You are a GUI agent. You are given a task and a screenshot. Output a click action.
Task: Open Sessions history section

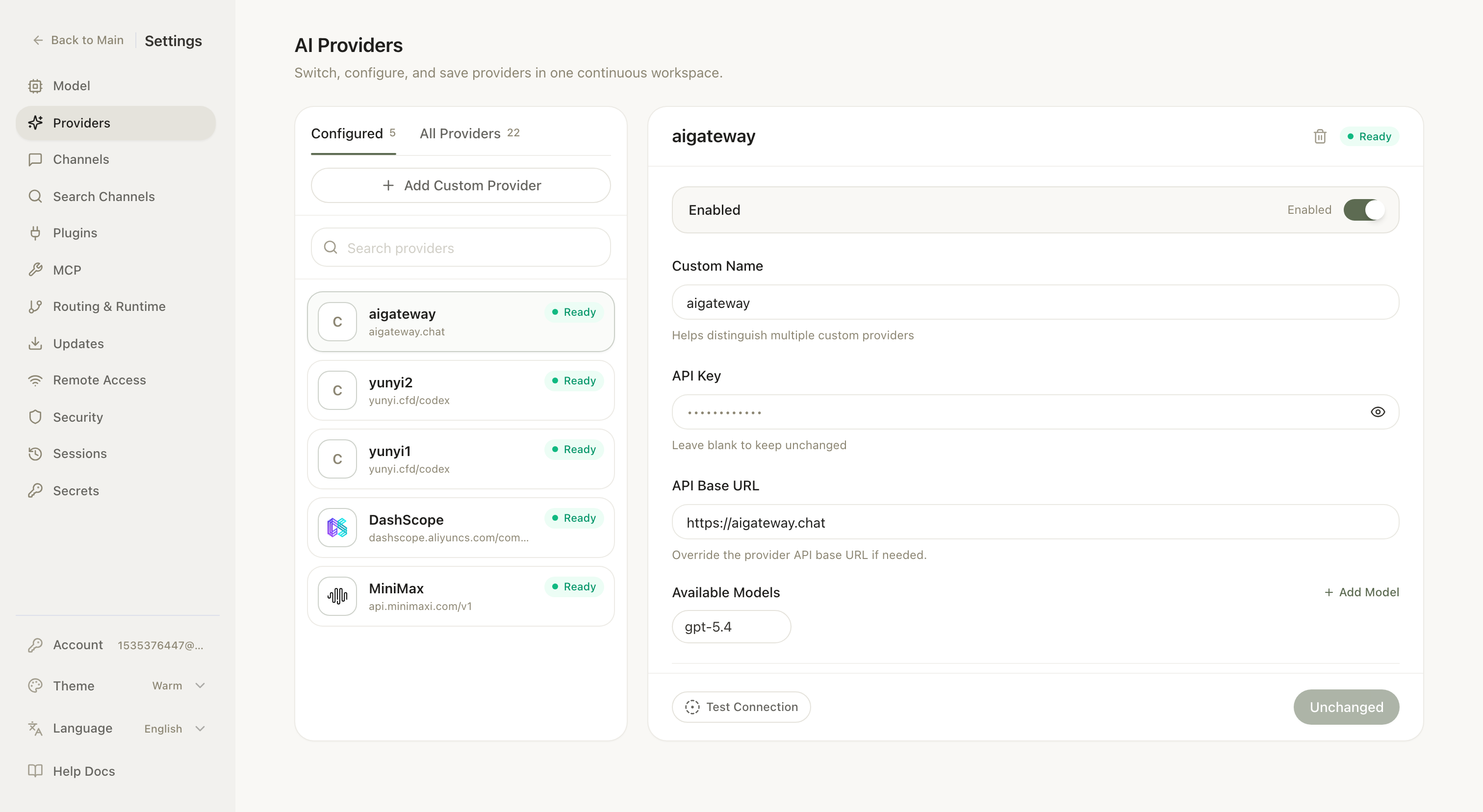(x=79, y=454)
